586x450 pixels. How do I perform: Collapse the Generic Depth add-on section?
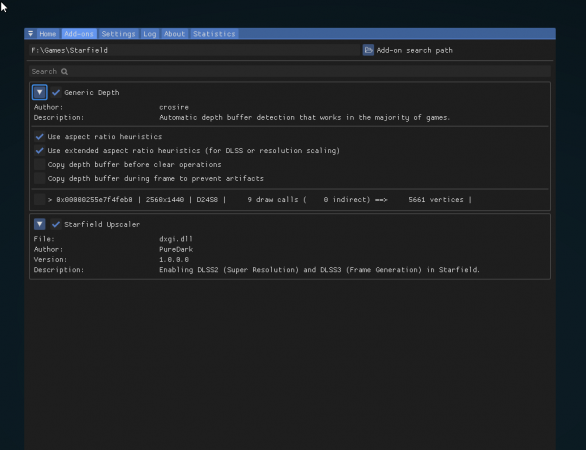pyautogui.click(x=40, y=92)
